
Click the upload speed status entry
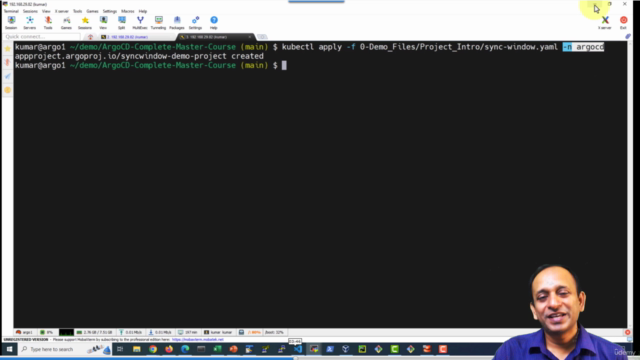click(131, 332)
